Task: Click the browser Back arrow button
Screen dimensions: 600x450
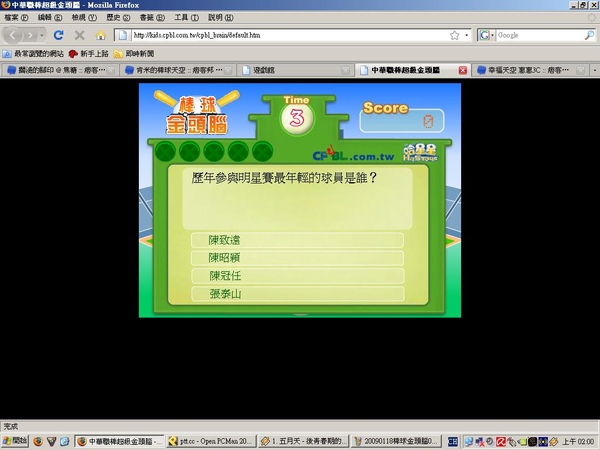Action: pyautogui.click(x=12, y=35)
